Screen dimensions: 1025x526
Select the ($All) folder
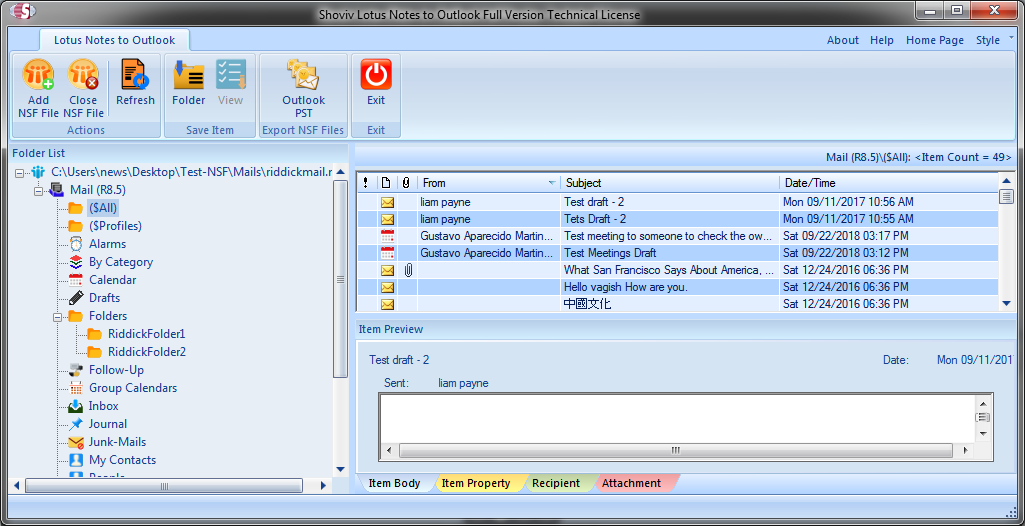pos(104,208)
